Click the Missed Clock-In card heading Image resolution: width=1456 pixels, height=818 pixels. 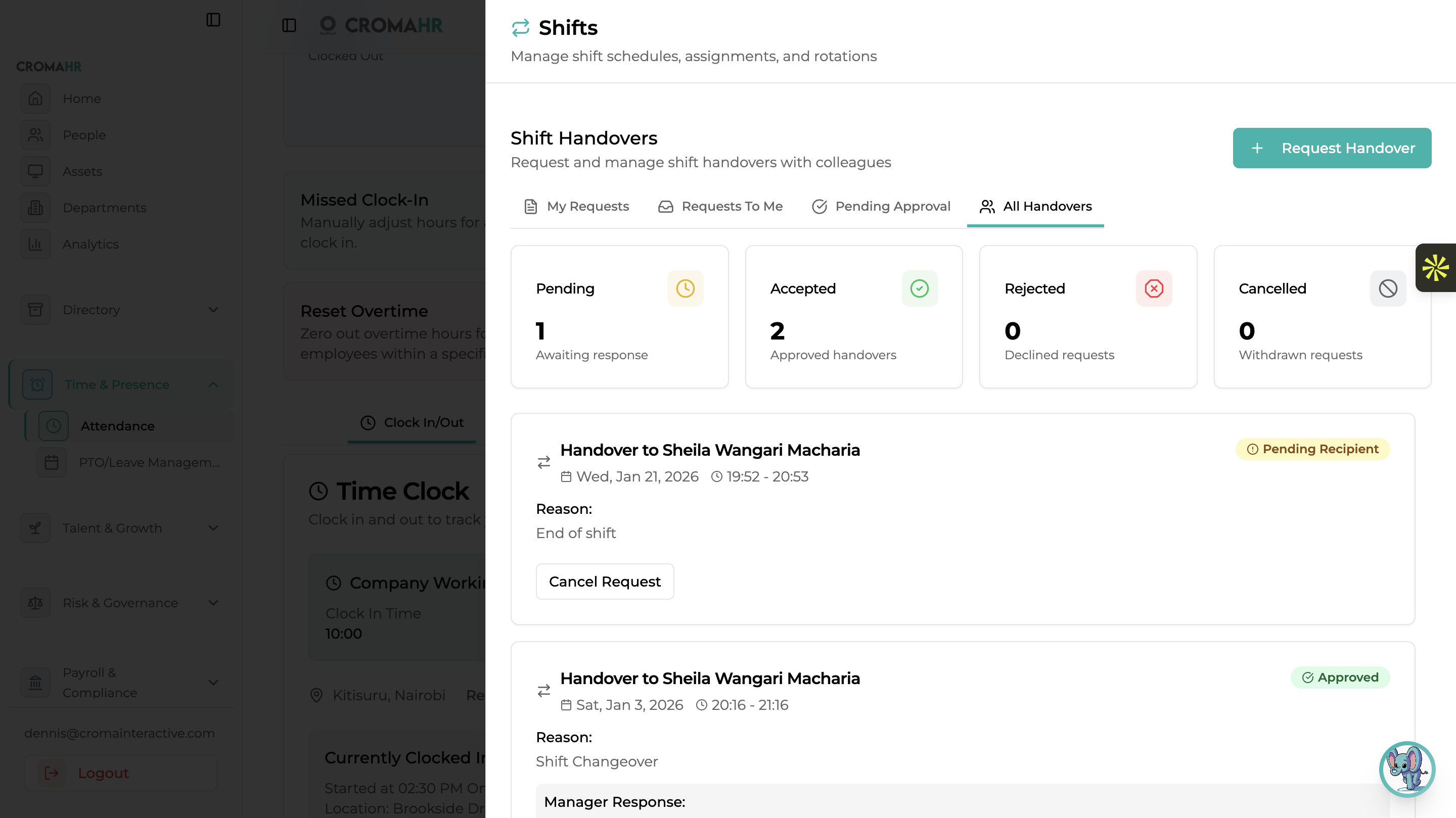pyautogui.click(x=364, y=200)
